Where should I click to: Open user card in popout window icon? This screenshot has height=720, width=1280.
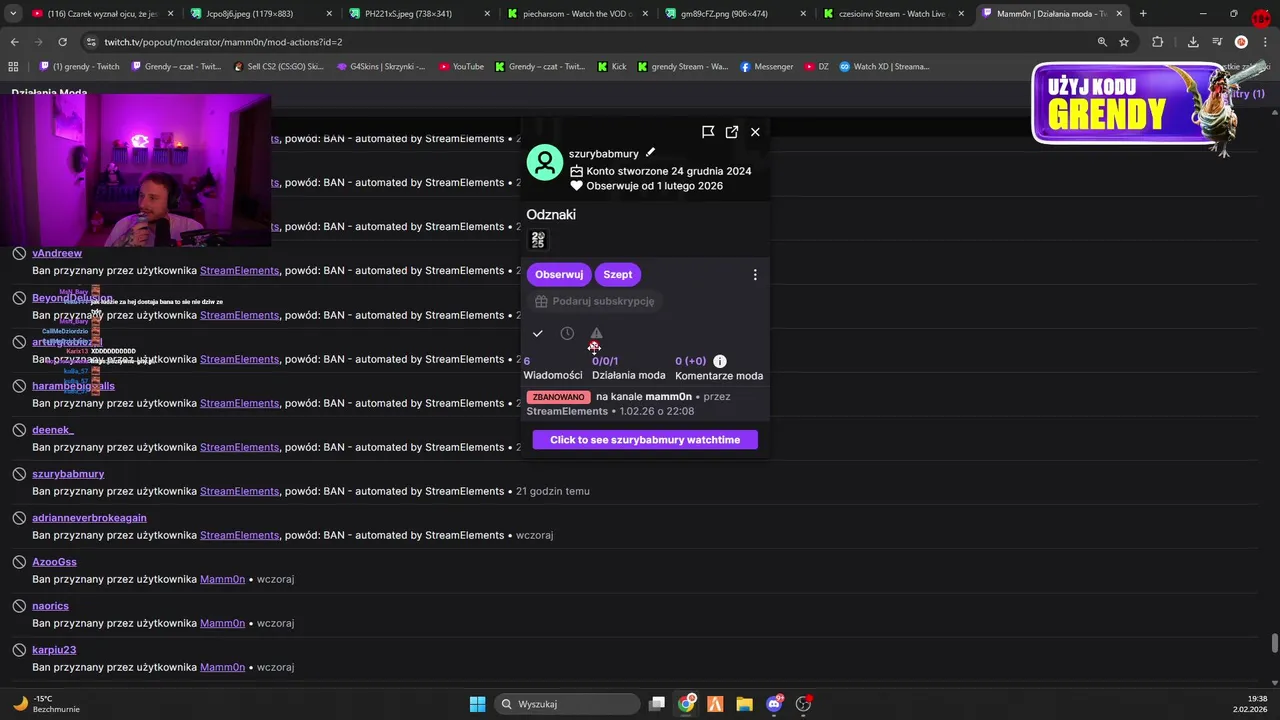click(x=732, y=132)
